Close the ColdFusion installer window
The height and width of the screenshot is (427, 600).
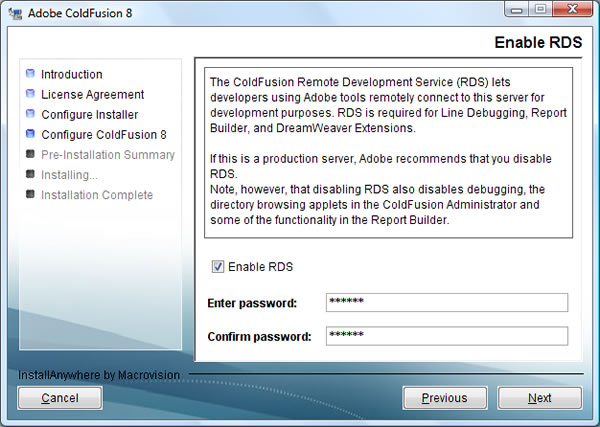[x=572, y=9]
